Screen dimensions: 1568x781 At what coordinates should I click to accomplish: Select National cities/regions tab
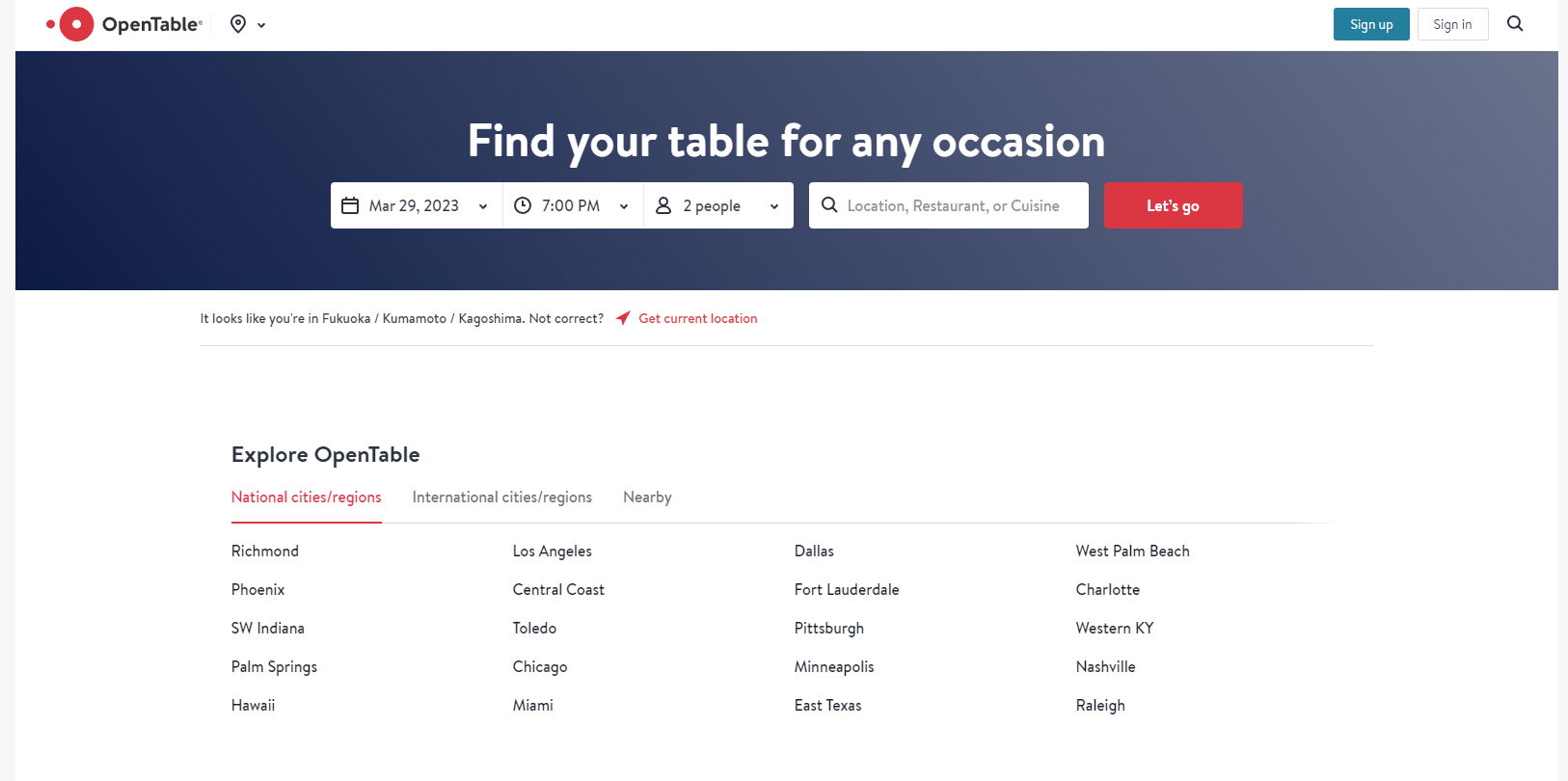click(x=307, y=498)
